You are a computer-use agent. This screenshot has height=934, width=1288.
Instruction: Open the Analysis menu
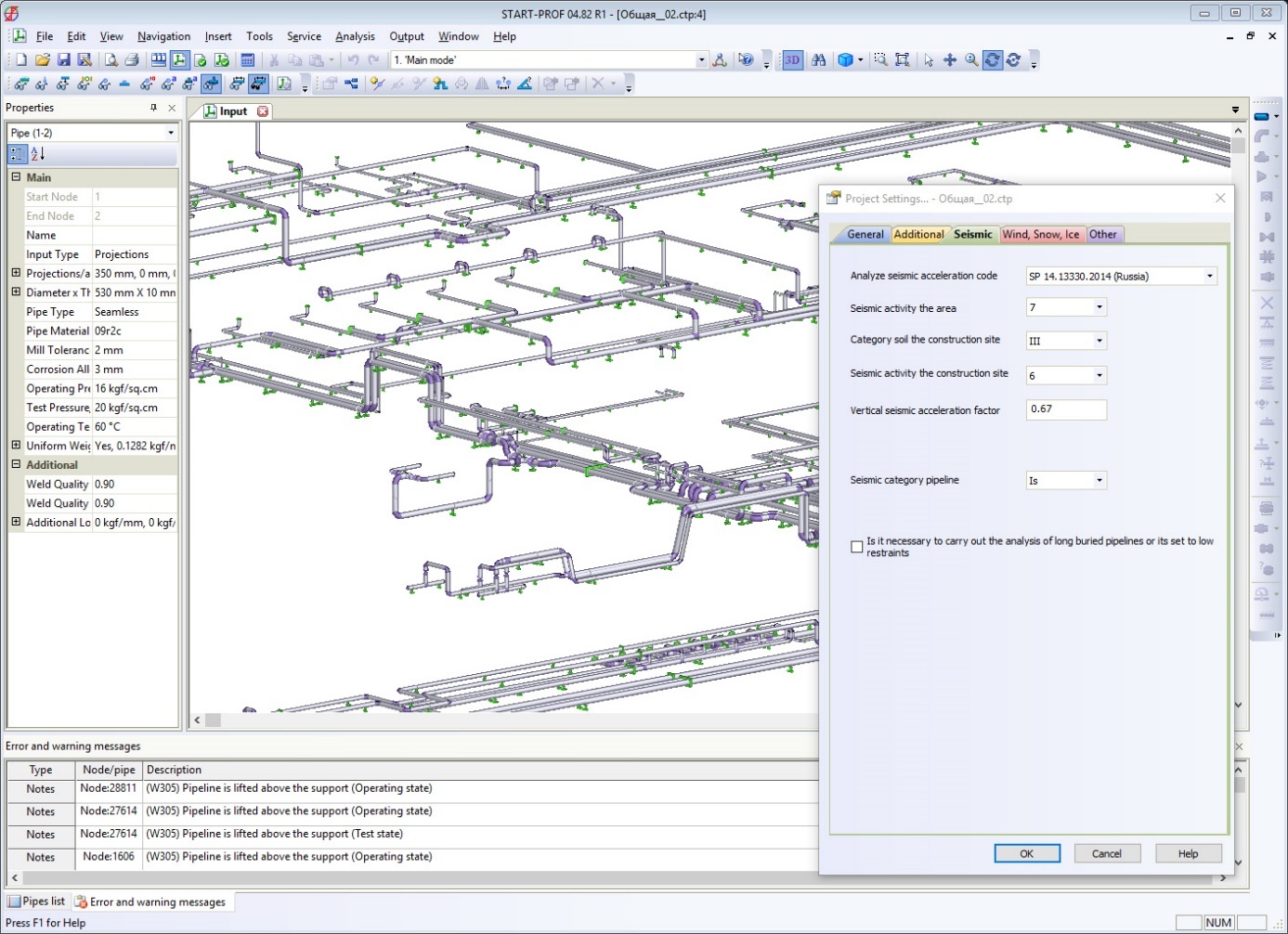(355, 36)
